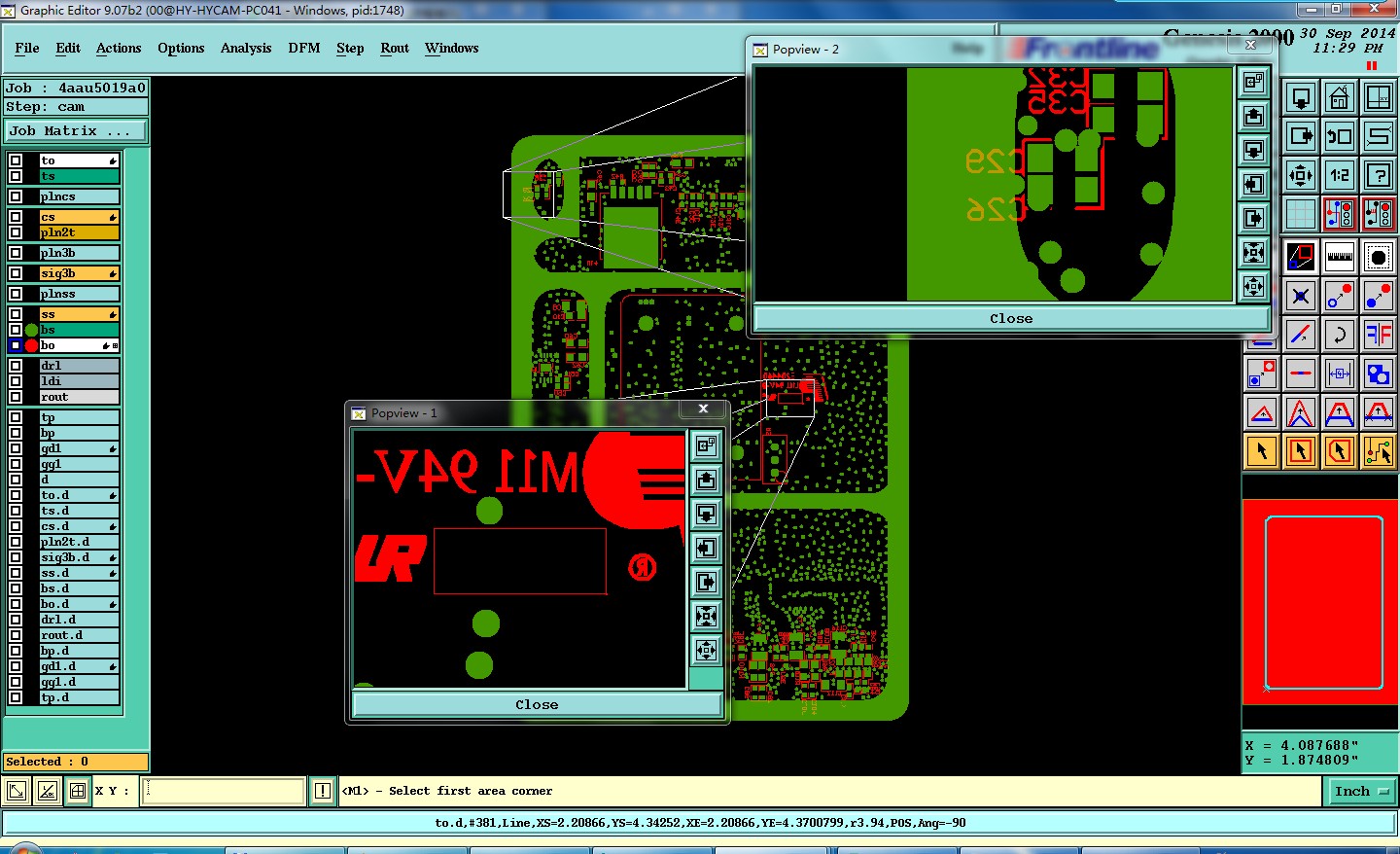The height and width of the screenshot is (854, 1400).
Task: Click the overlapping blue shapes icon
Action: 1379,374
